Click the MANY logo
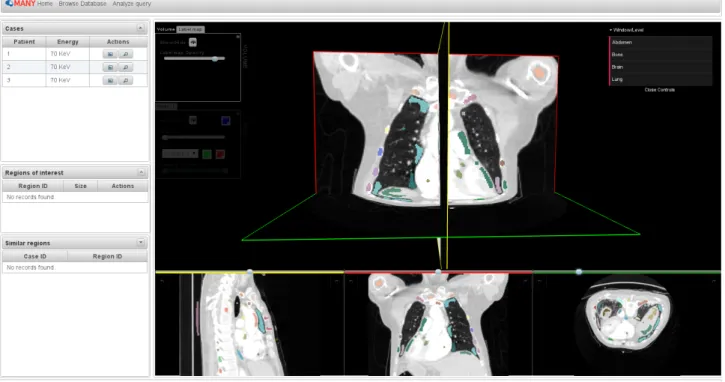 click(x=19, y=4)
